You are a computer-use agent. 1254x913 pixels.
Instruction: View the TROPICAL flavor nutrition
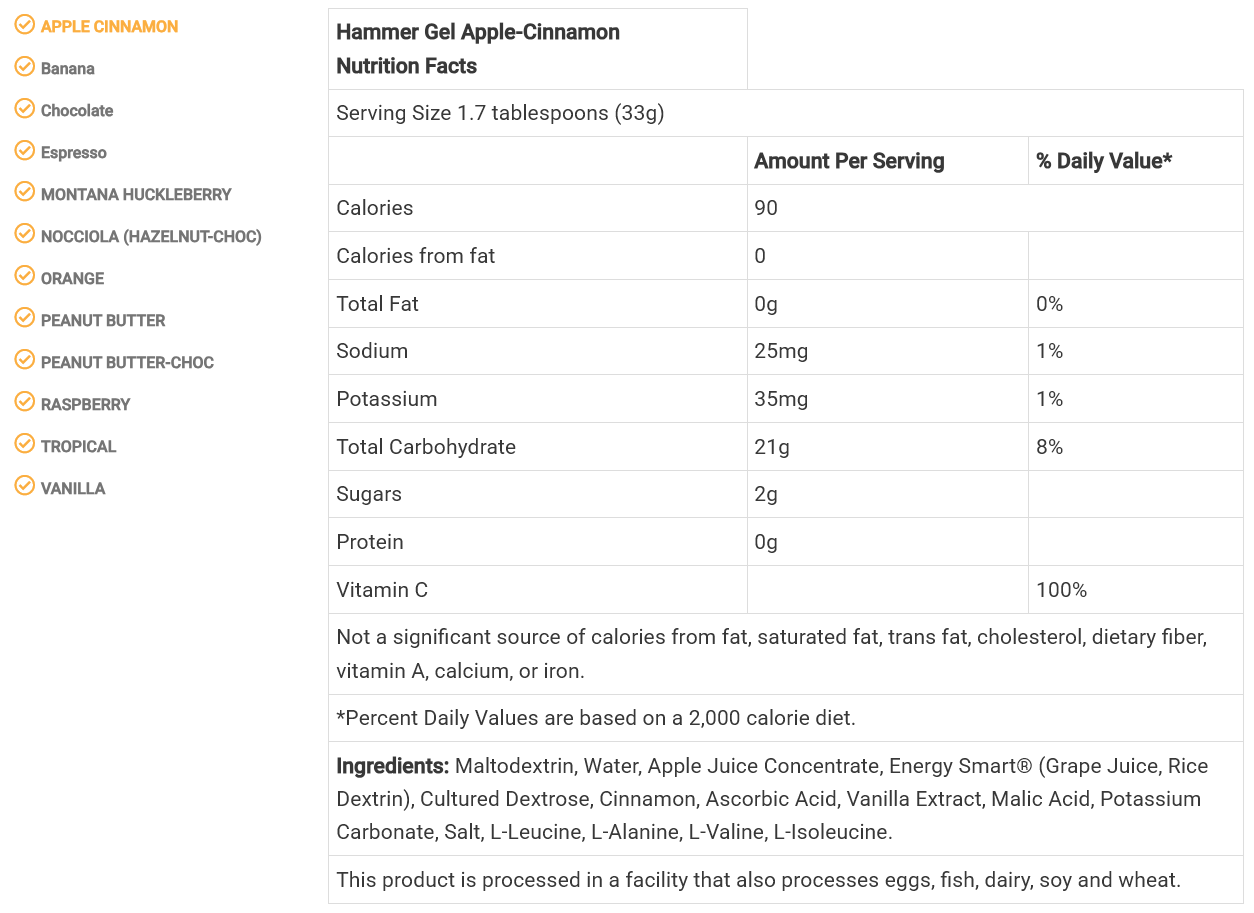point(79,447)
